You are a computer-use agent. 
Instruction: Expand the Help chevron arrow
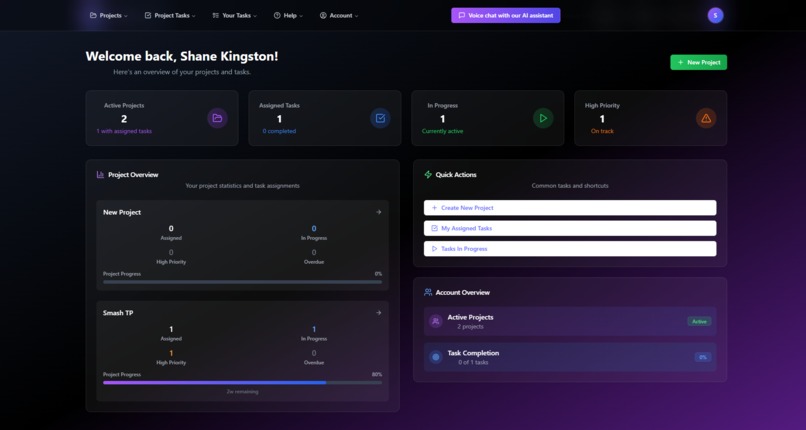[x=301, y=16]
